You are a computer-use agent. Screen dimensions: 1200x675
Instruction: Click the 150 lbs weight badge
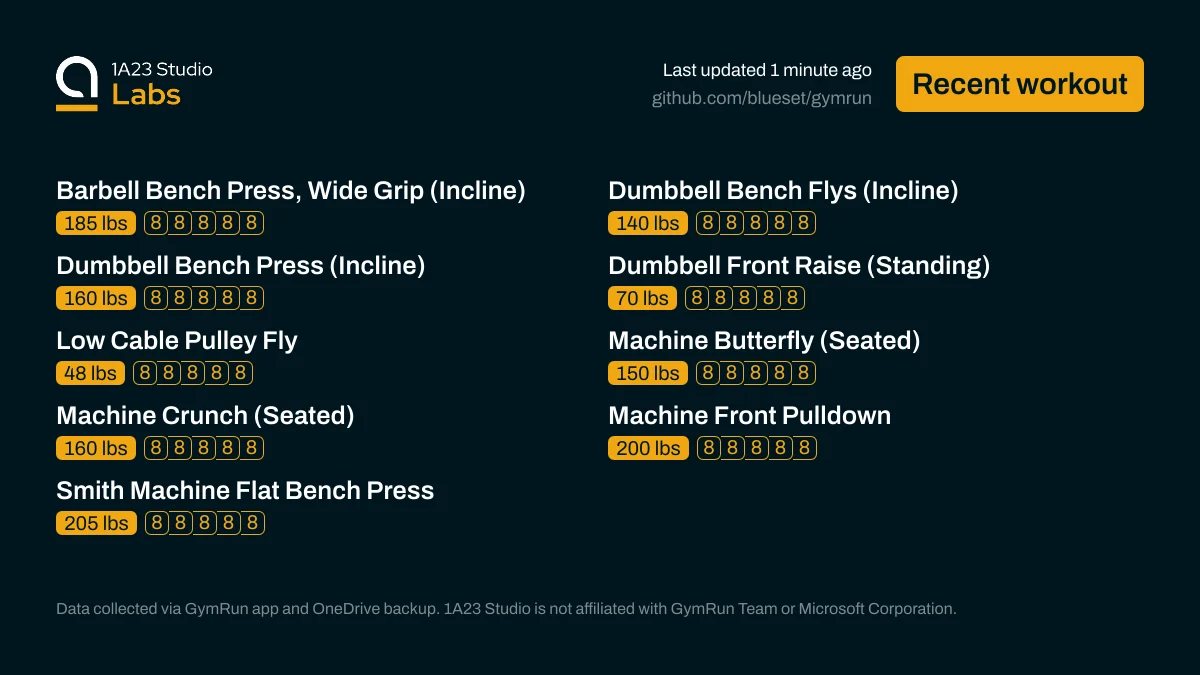(648, 373)
